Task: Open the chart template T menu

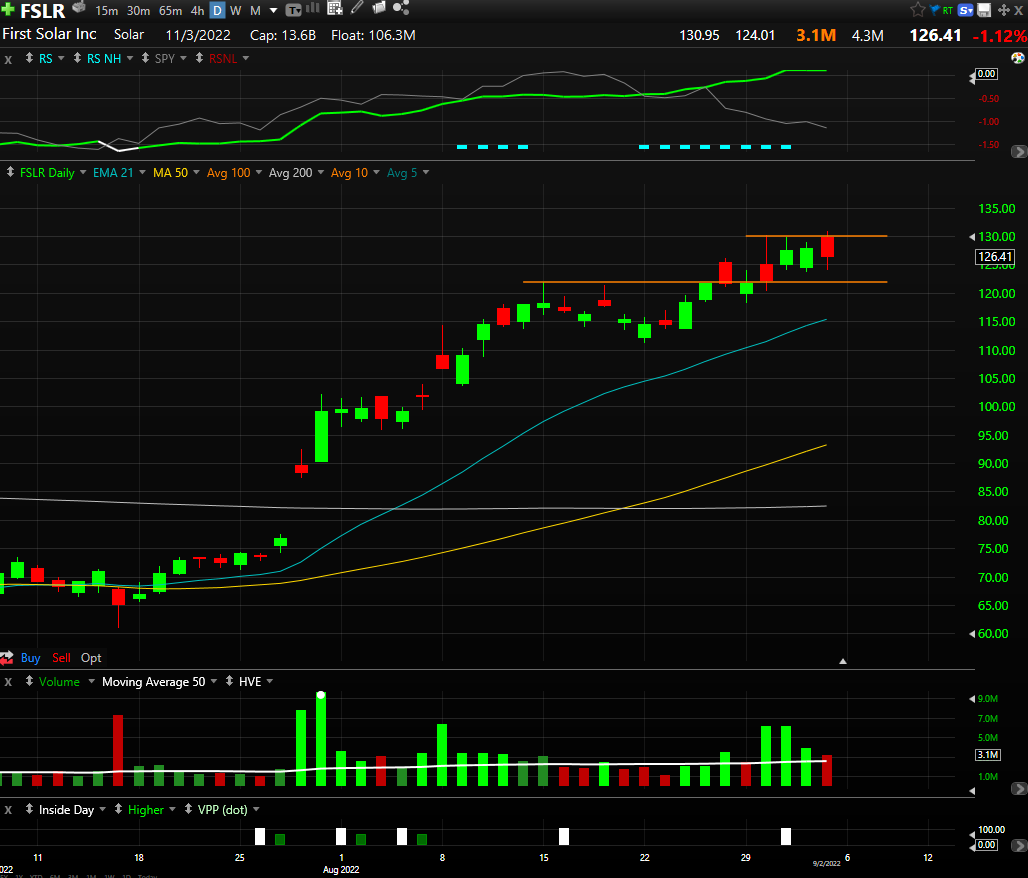Action: point(293,10)
